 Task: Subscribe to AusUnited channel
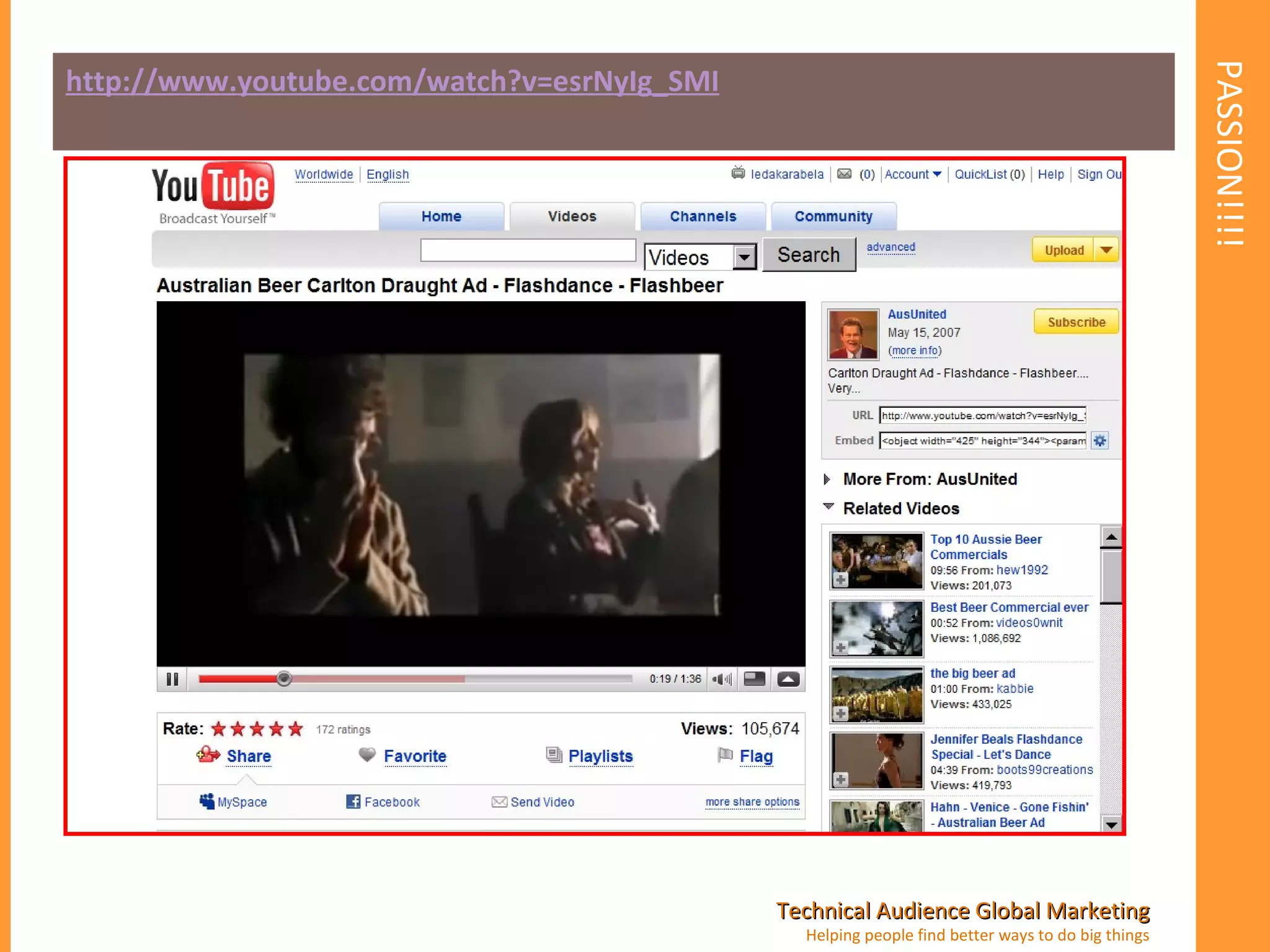(1076, 322)
